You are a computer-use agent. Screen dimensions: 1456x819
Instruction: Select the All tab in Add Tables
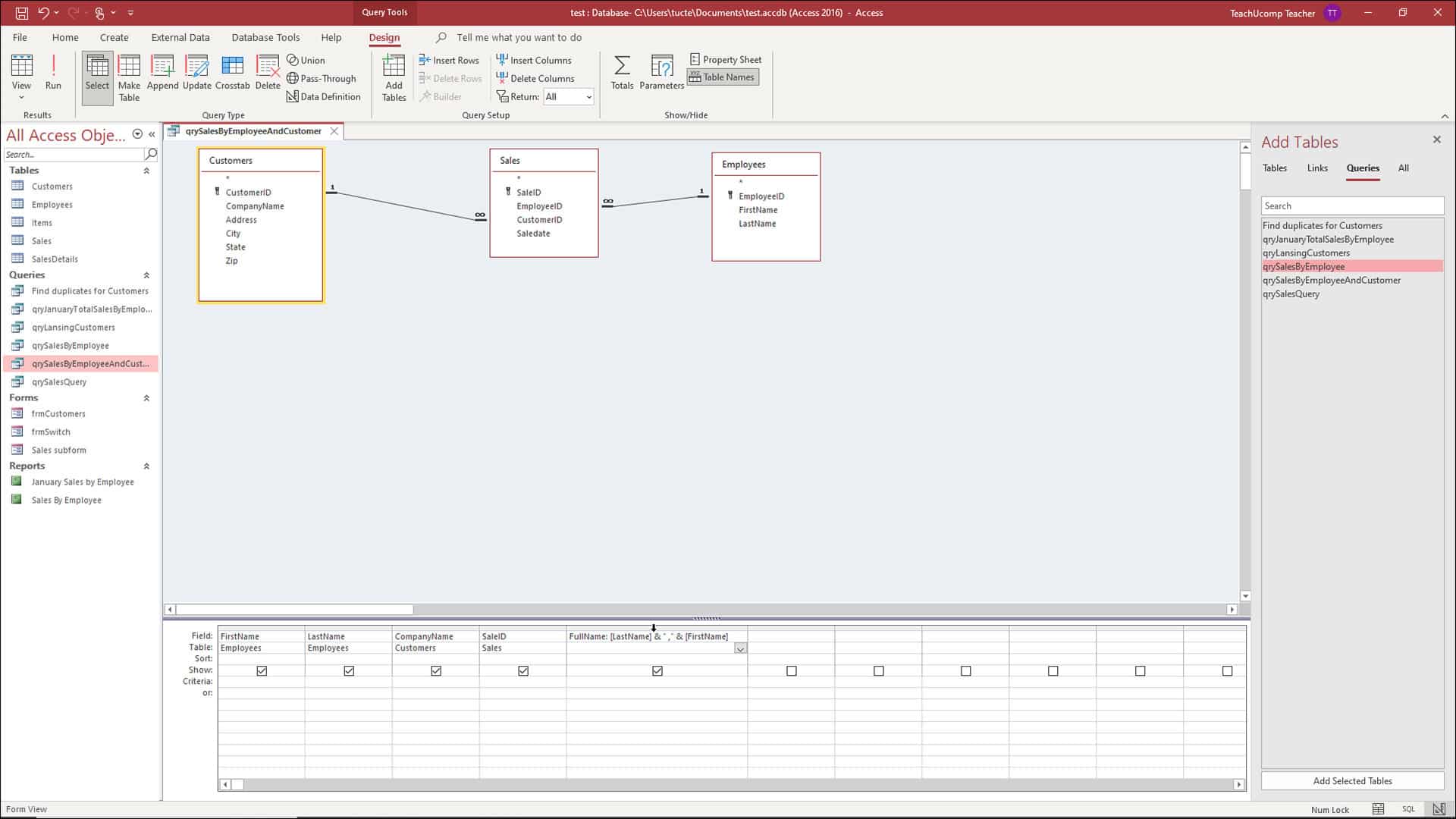pos(1404,168)
